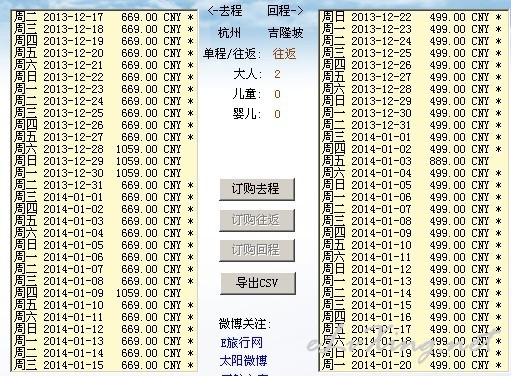
Task: Select outbound row 2013-12-24 at 669.00 CNY
Action: pos(104,101)
